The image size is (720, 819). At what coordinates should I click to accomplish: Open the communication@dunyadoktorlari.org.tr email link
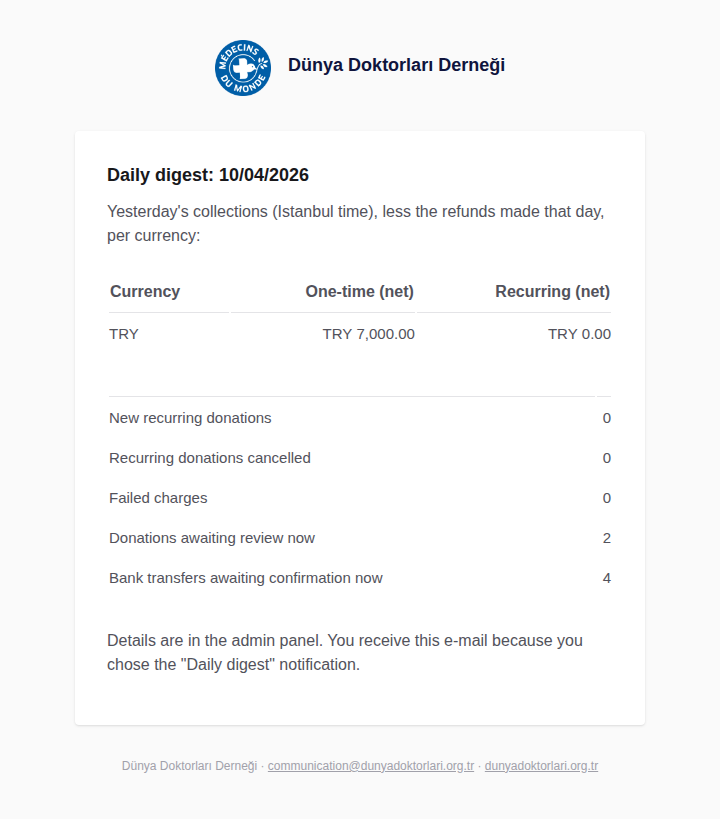click(x=371, y=766)
